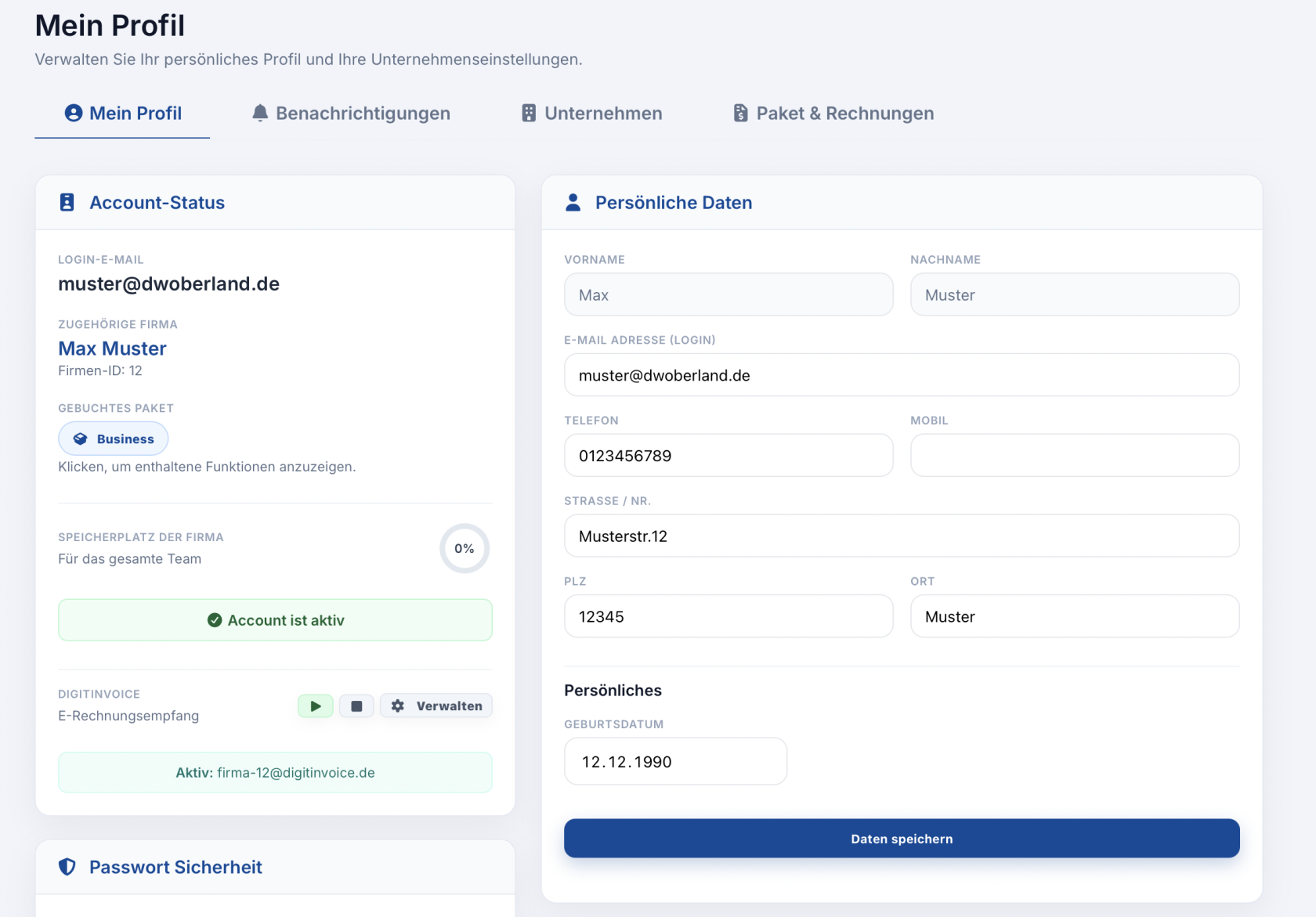Viewport: 1316px width, 917px height.
Task: Open the Paket & Rechnungen tab
Action: (833, 113)
